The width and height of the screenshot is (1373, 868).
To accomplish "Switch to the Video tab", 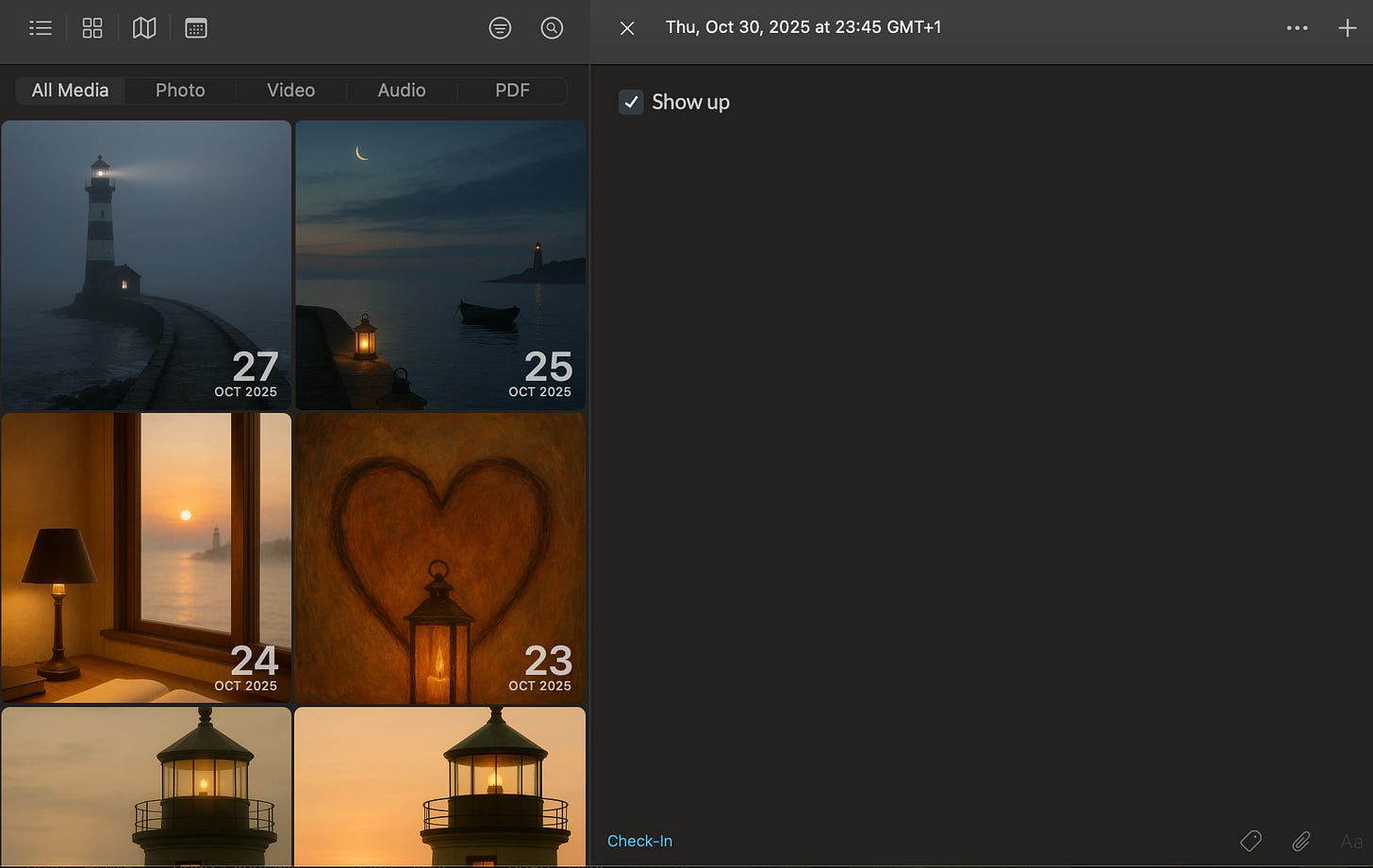I will point(290,90).
